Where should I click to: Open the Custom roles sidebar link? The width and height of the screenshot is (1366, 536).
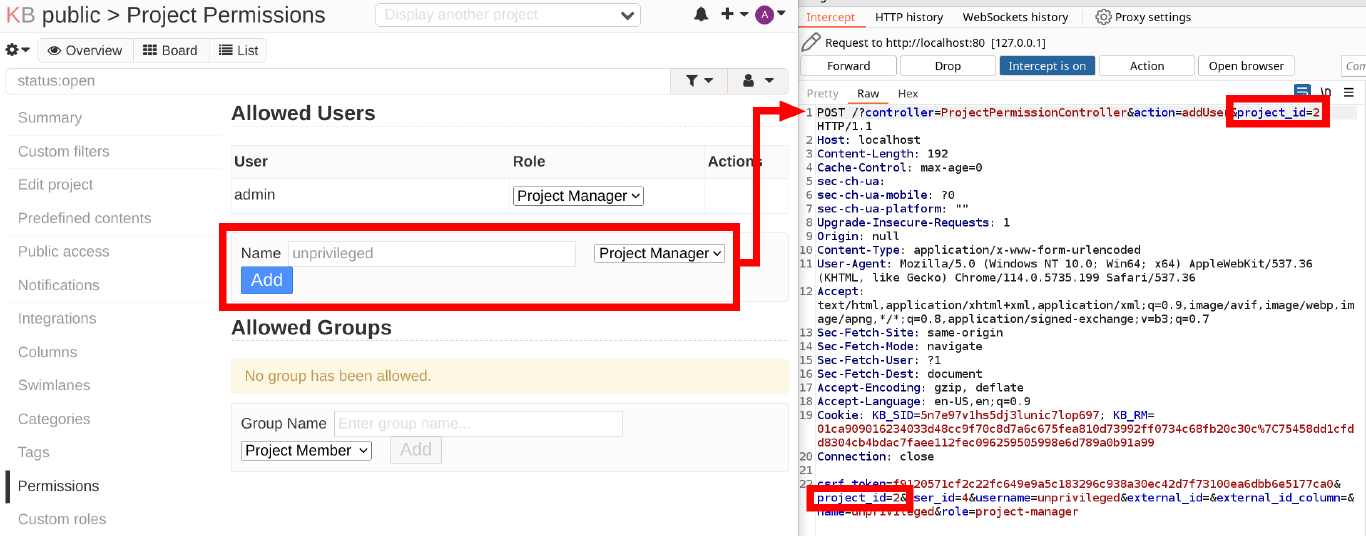coord(62,520)
